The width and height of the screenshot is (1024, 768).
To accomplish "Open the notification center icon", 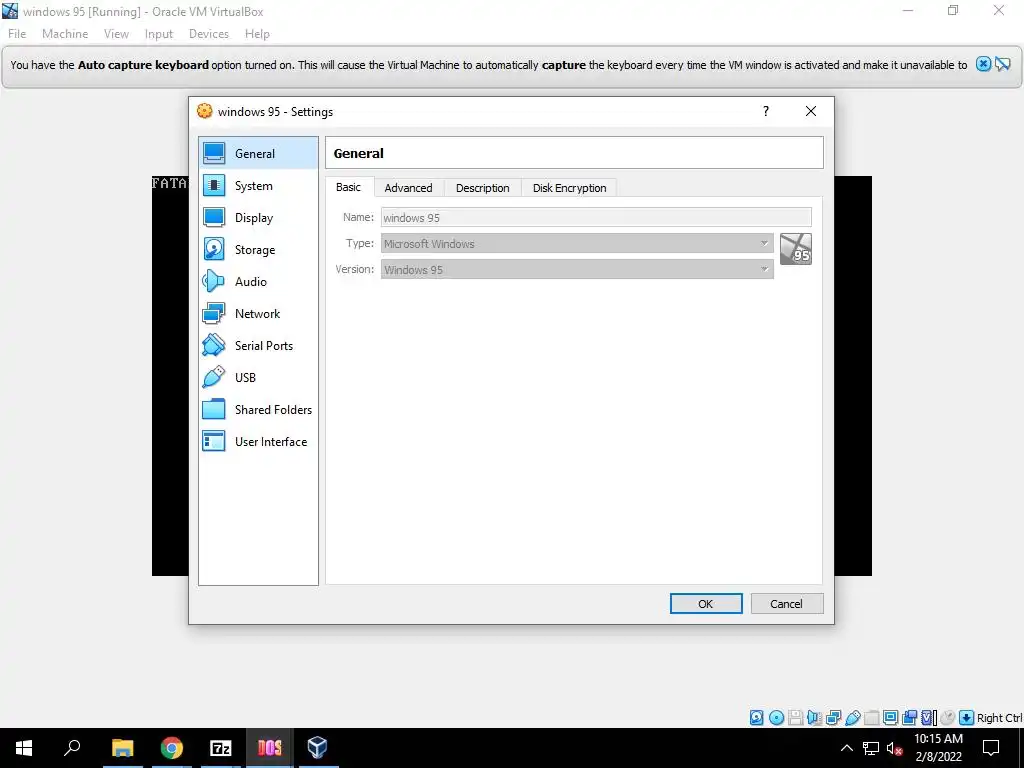I will click(x=991, y=748).
